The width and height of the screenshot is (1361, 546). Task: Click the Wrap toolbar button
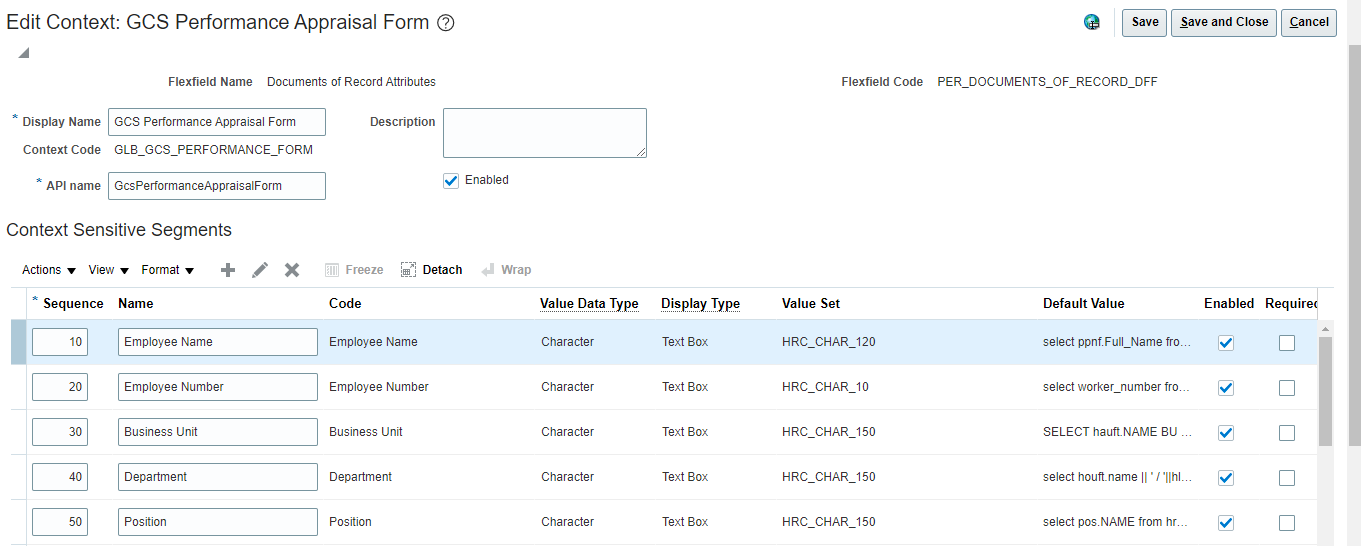(506, 270)
